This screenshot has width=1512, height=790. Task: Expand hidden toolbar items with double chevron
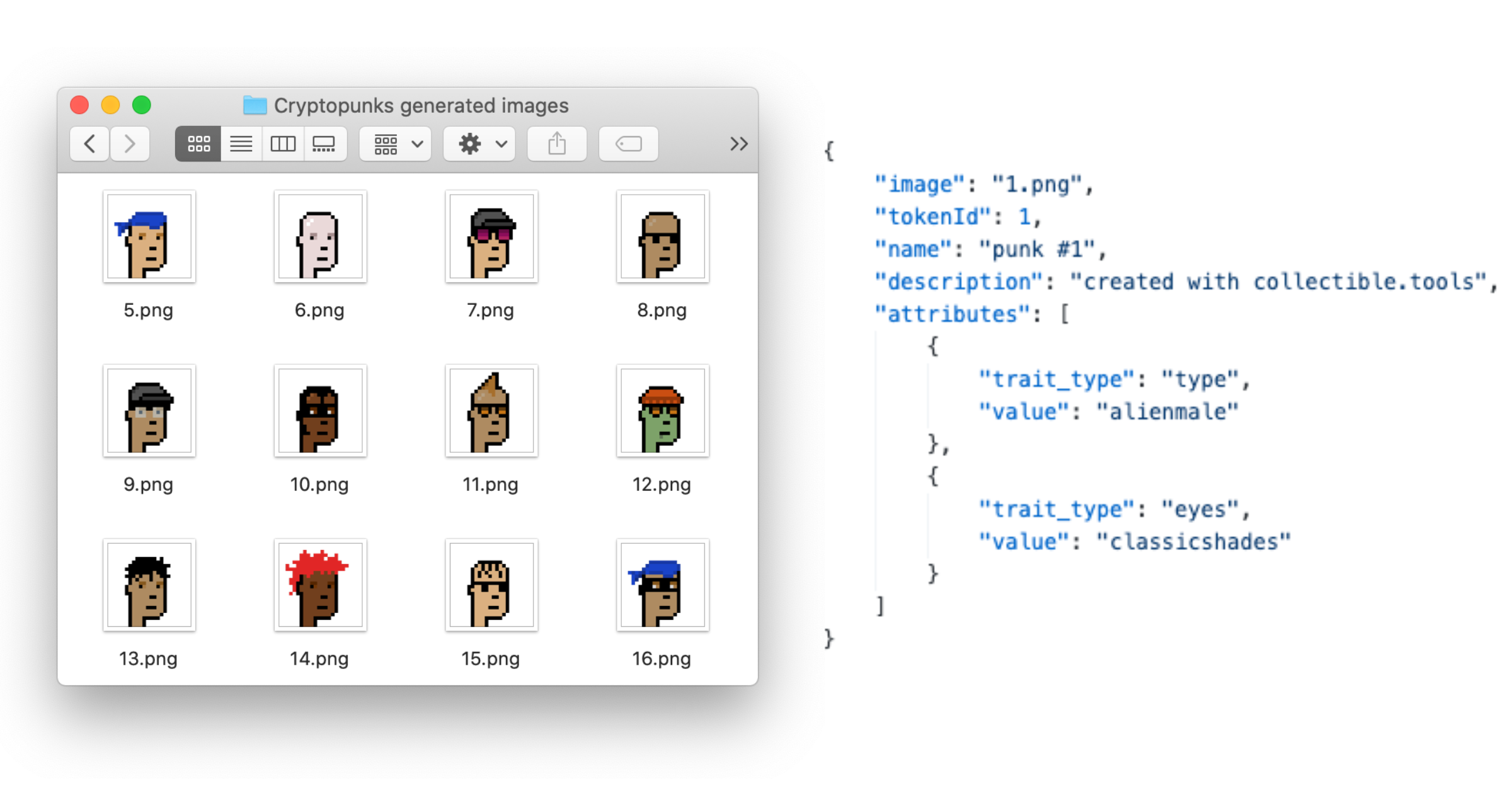pos(738,144)
